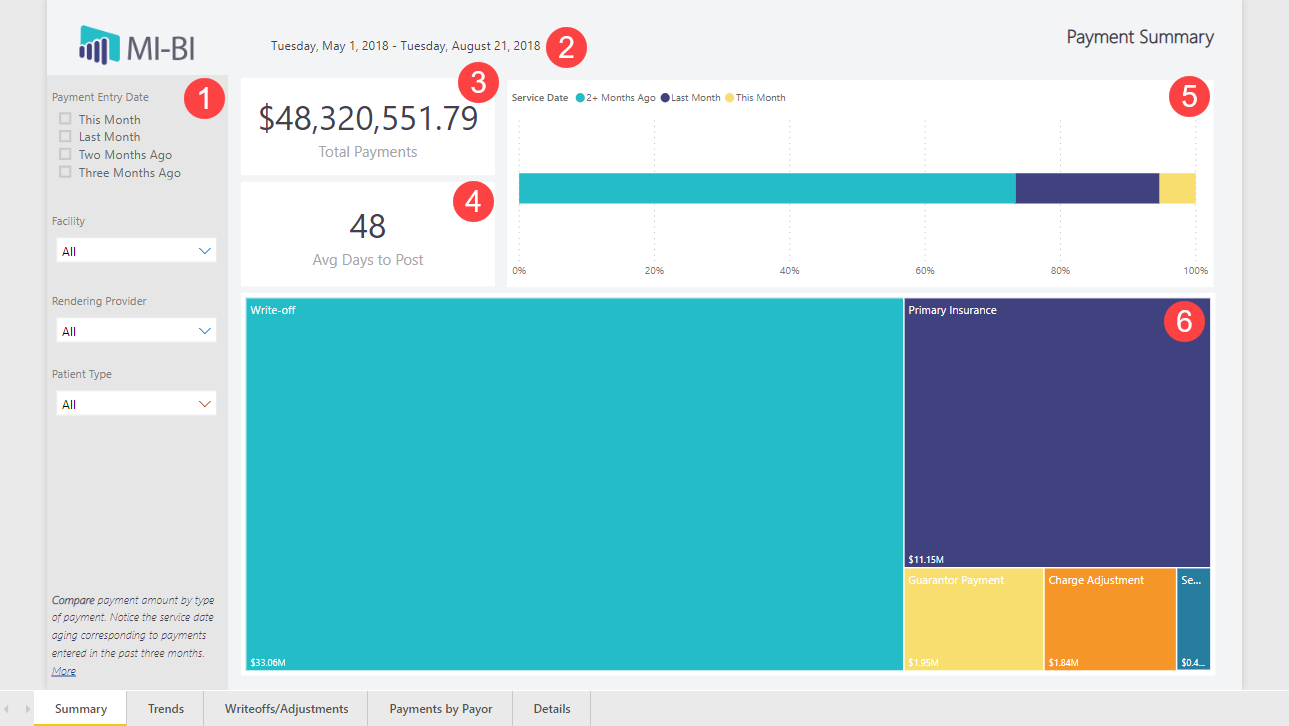This screenshot has width=1289, height=726.
Task: Check the This Month checkbox
Action: (x=65, y=119)
